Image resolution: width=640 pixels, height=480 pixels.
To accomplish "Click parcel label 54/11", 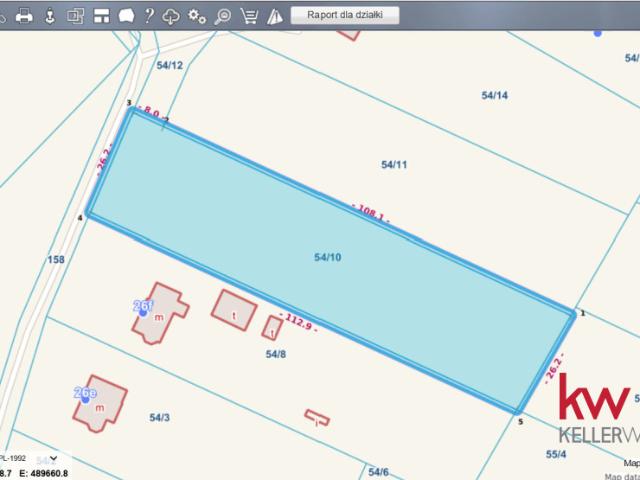I will click(395, 164).
